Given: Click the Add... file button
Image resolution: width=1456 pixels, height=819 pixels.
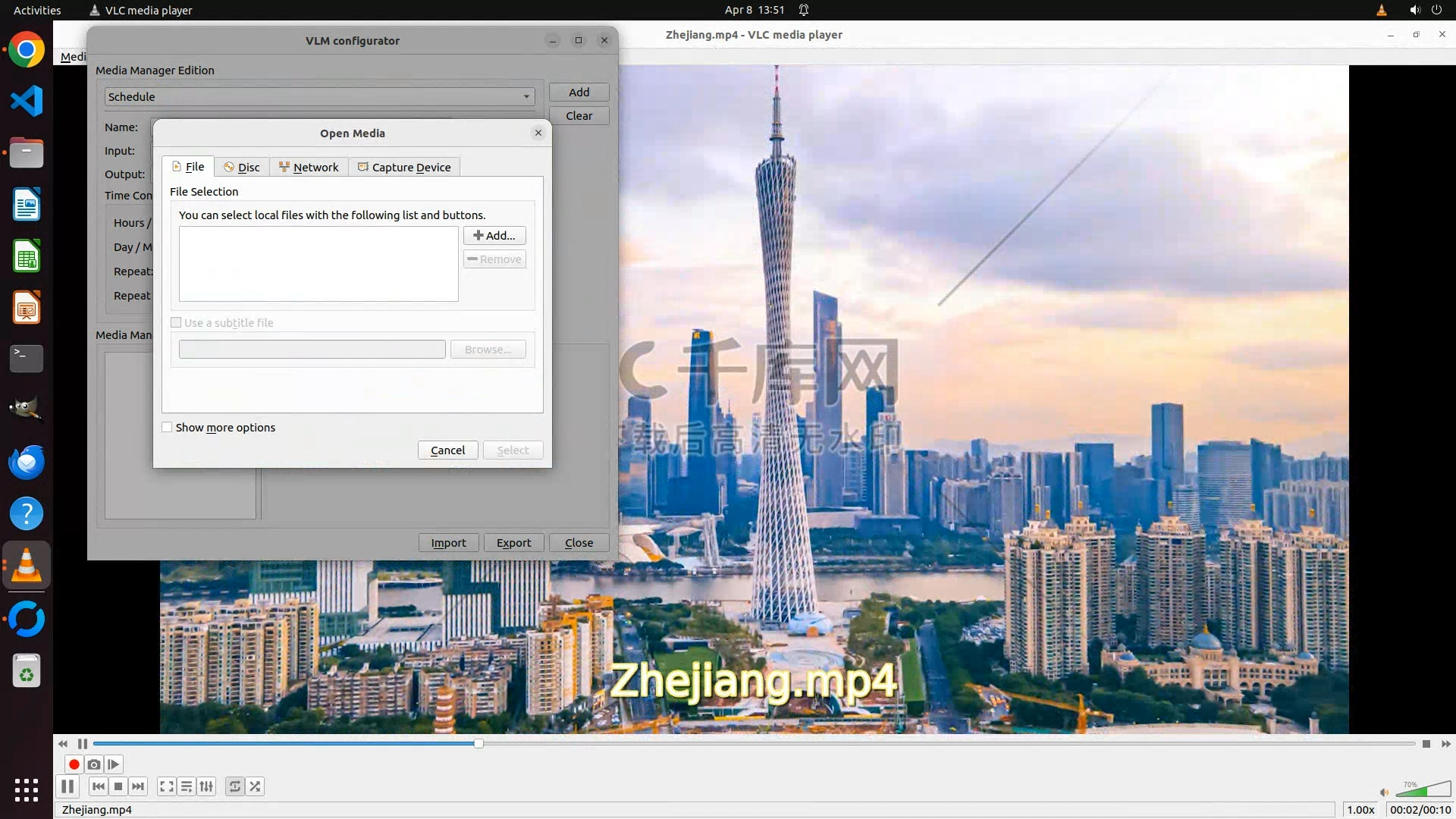Looking at the screenshot, I should coord(494,236).
